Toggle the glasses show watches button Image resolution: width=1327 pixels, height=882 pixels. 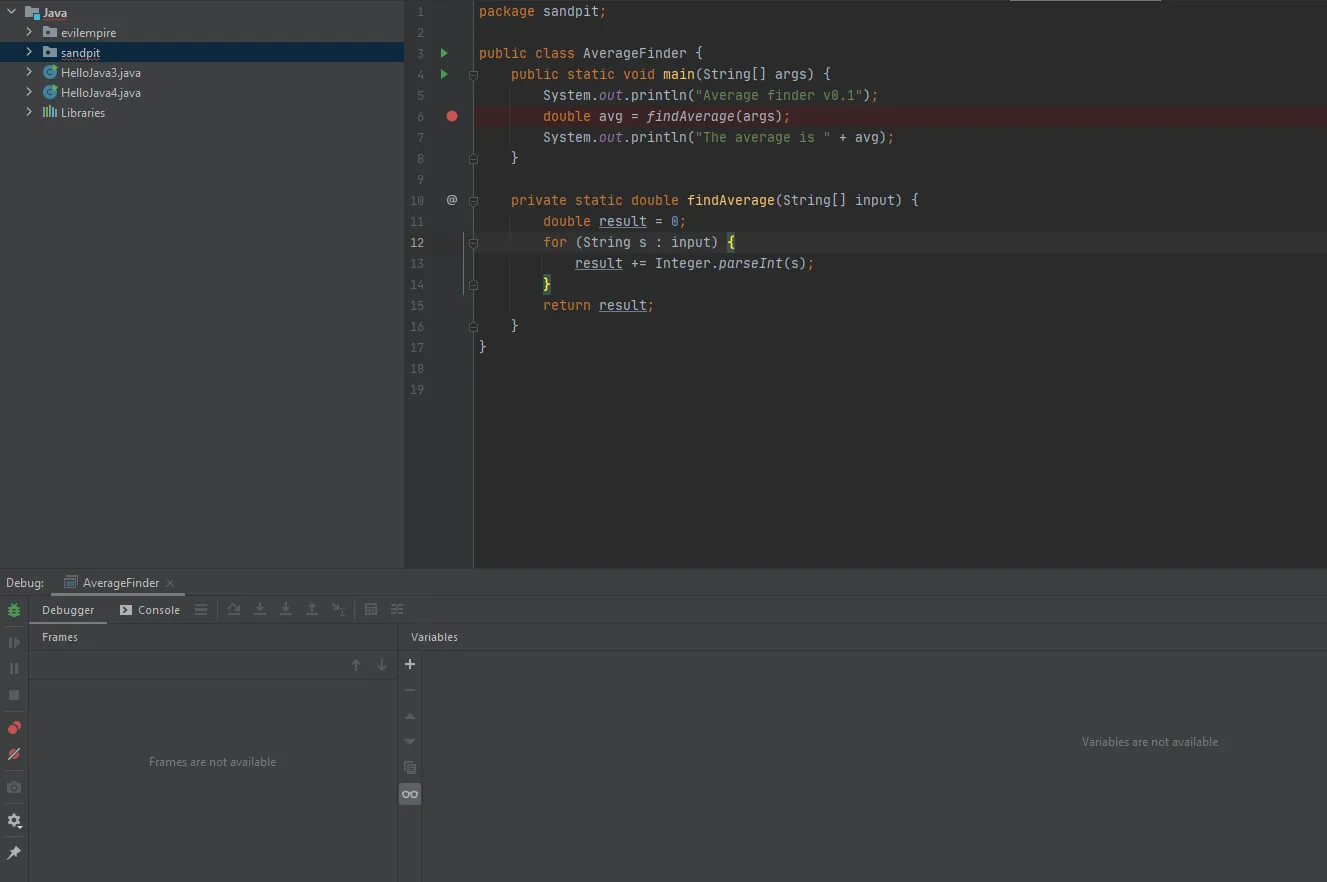[410, 794]
